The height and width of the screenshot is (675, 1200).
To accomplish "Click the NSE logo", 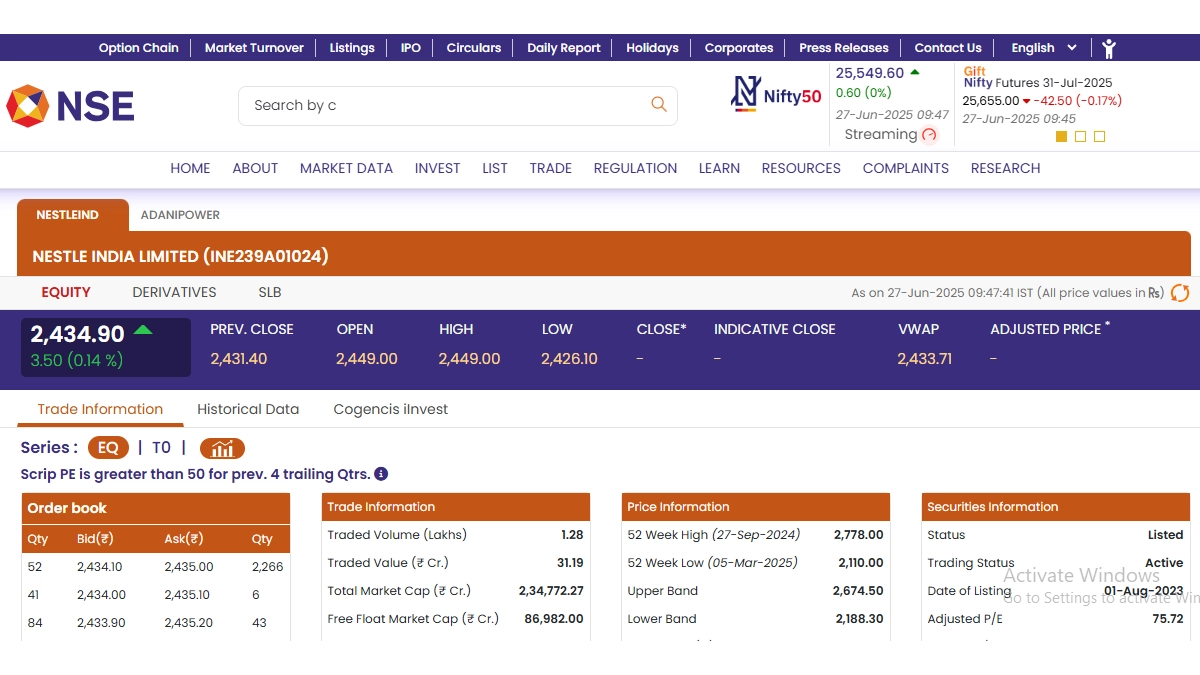I will point(71,106).
